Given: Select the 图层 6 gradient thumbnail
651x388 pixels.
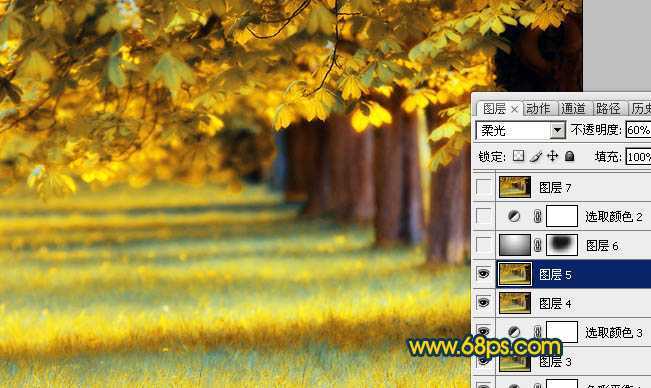Looking at the screenshot, I should 515,245.
